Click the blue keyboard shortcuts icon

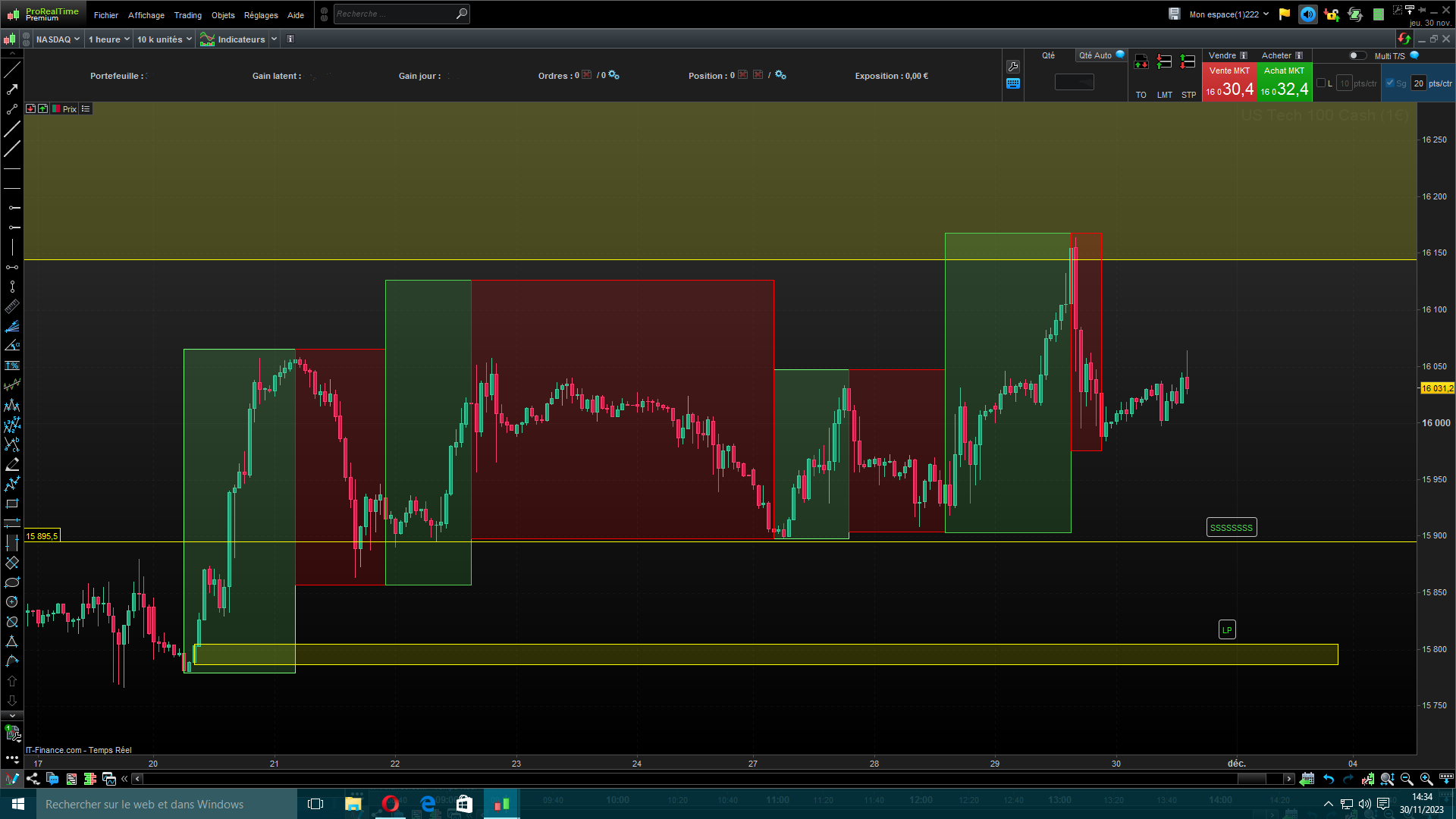pyautogui.click(x=1013, y=84)
